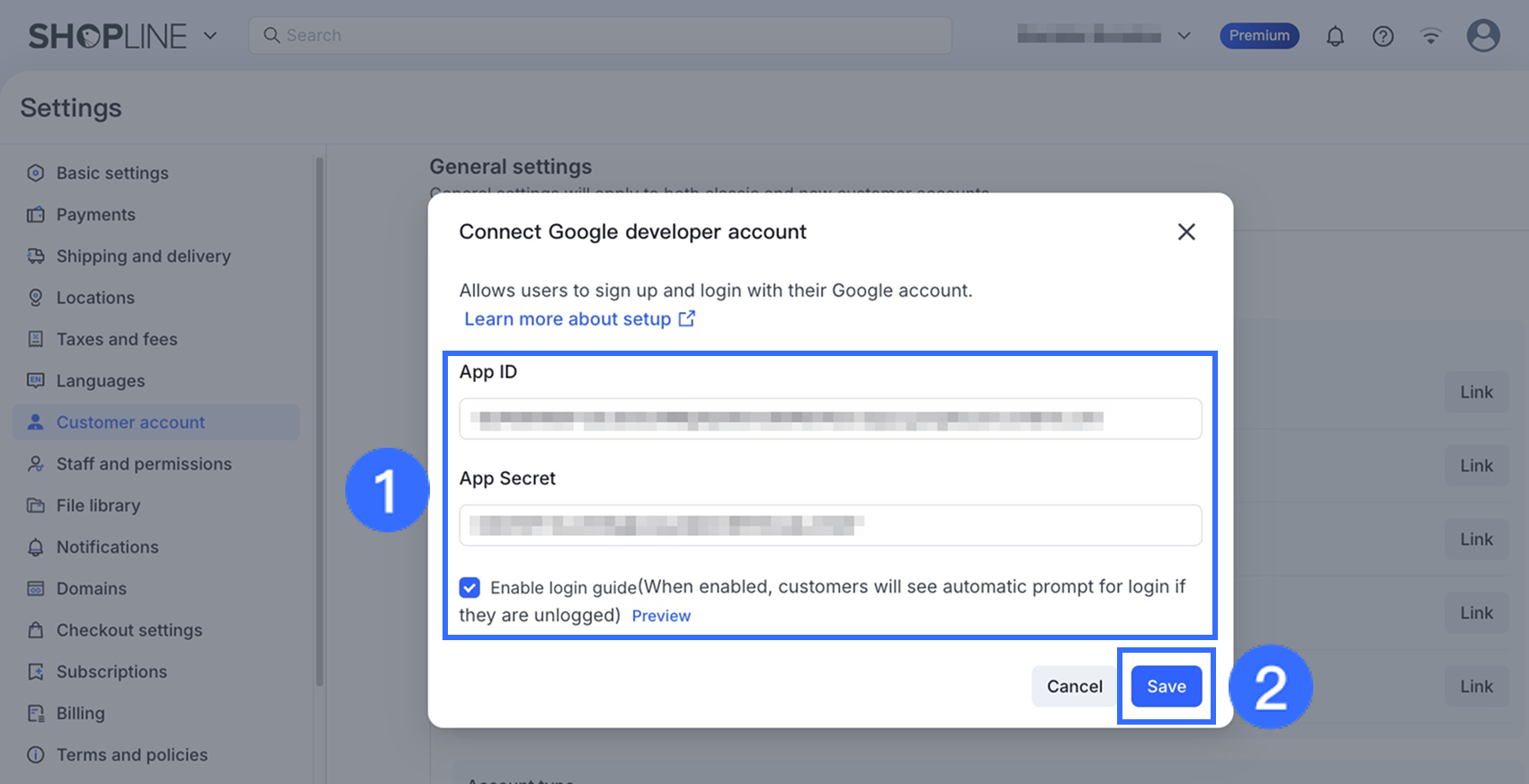
Task: Click the Billing sidebar icon
Action: (36, 713)
